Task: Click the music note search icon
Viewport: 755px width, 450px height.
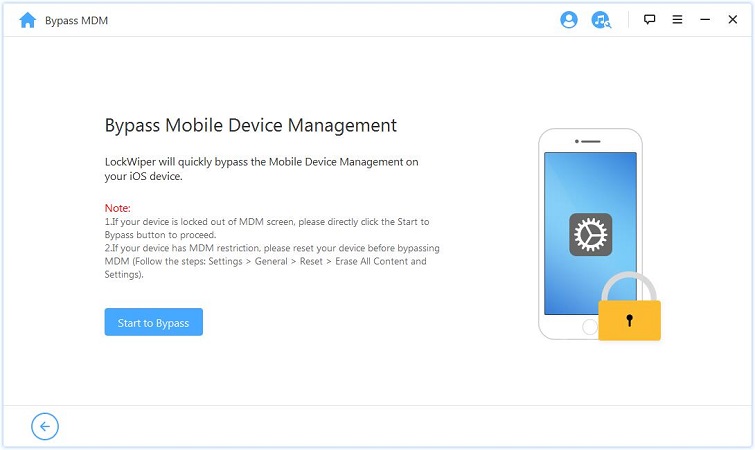Action: [600, 20]
